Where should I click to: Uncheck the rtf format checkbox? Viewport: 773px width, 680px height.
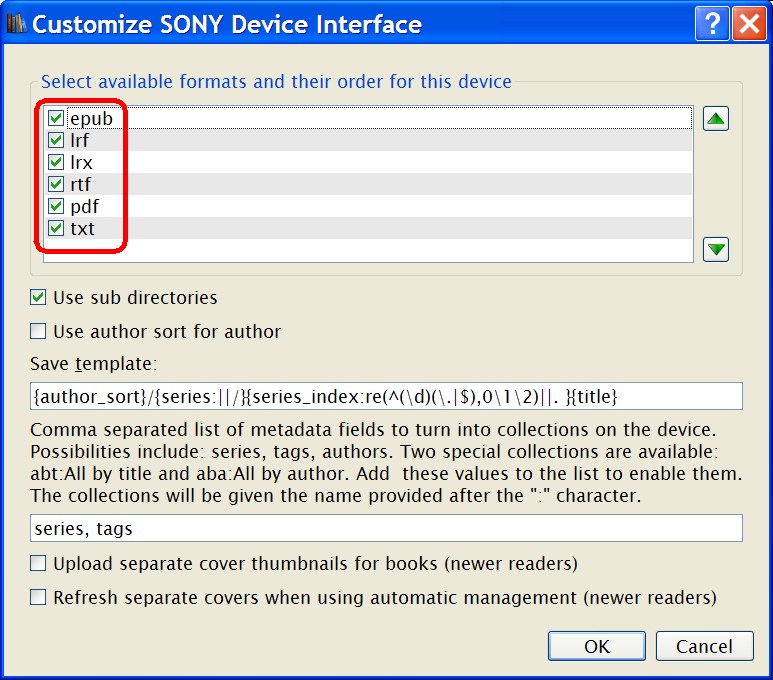(x=56, y=184)
